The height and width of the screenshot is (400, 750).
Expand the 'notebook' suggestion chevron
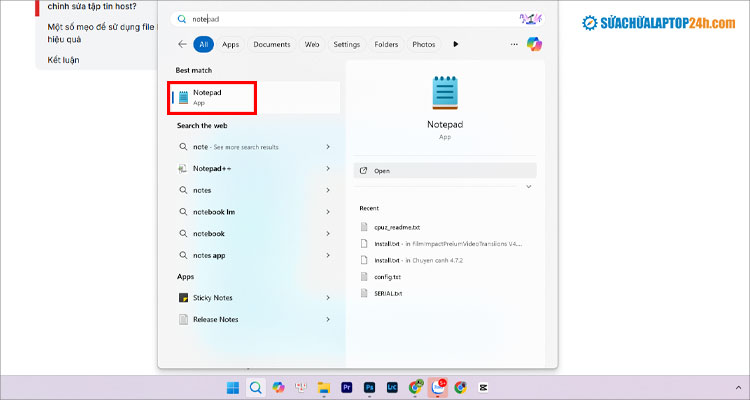point(328,233)
